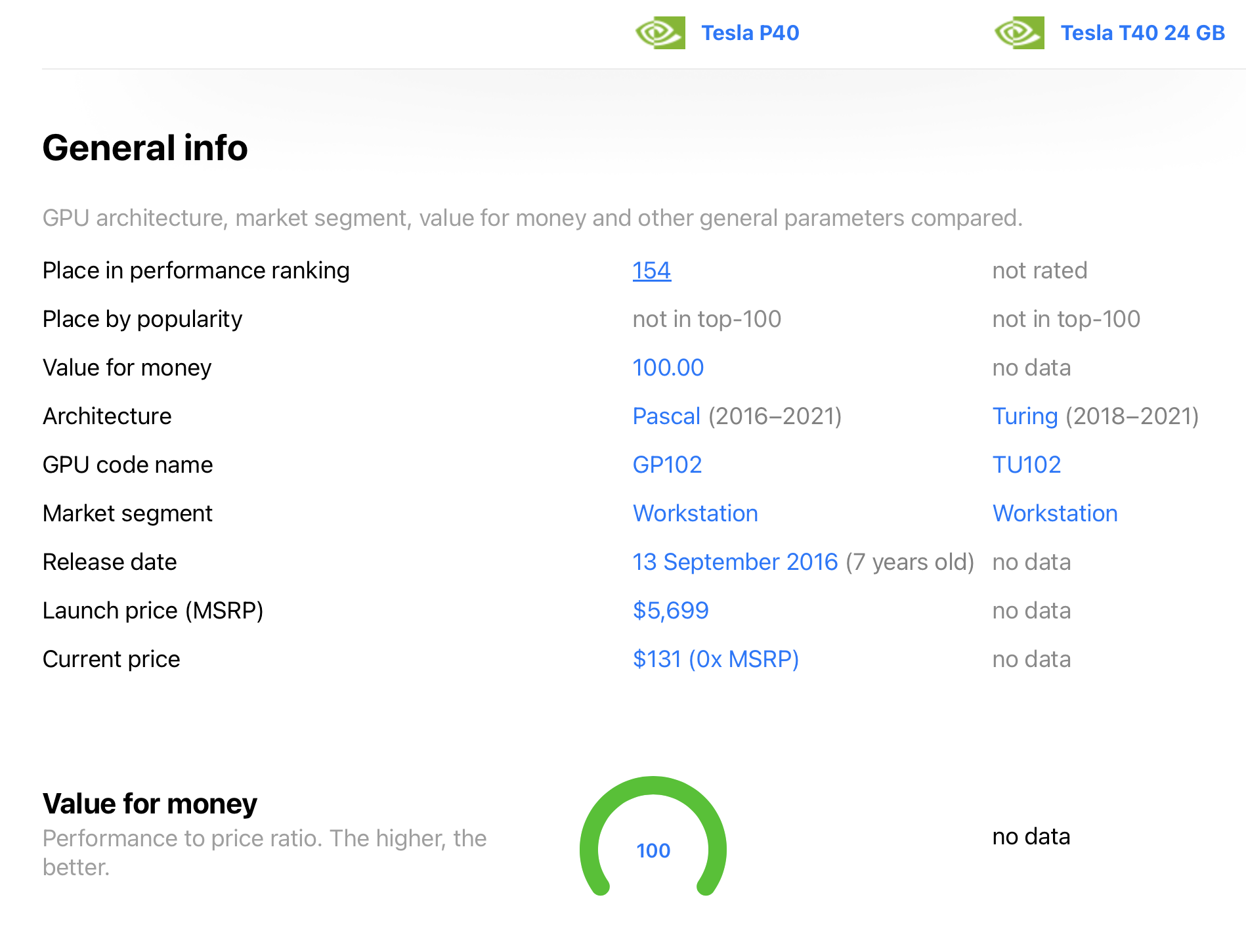Screen dimensions: 1246x952
Task: Open the Pascal architecture link
Action: (666, 416)
